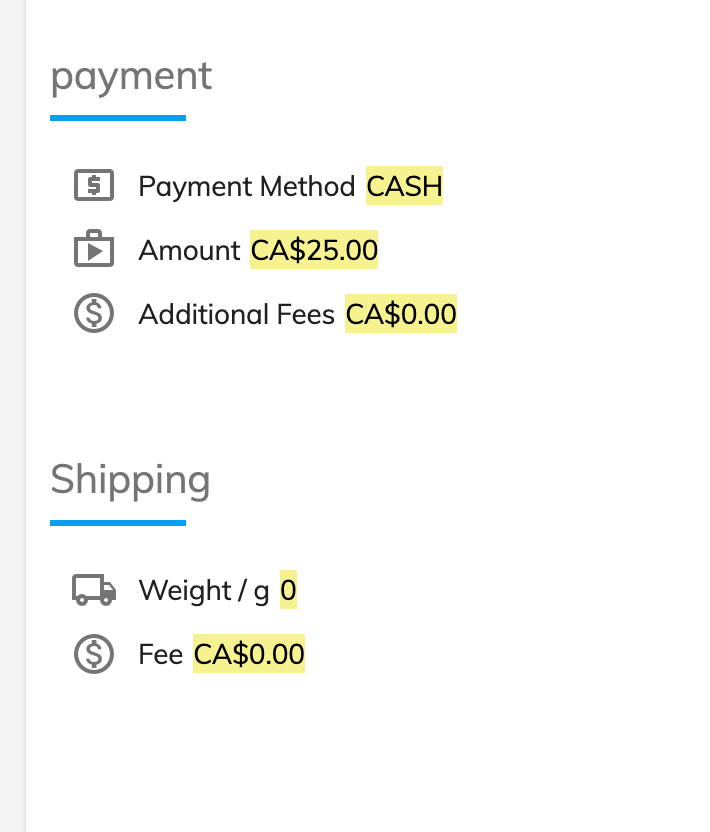Click the gray strip along the left edge

[x=12, y=416]
